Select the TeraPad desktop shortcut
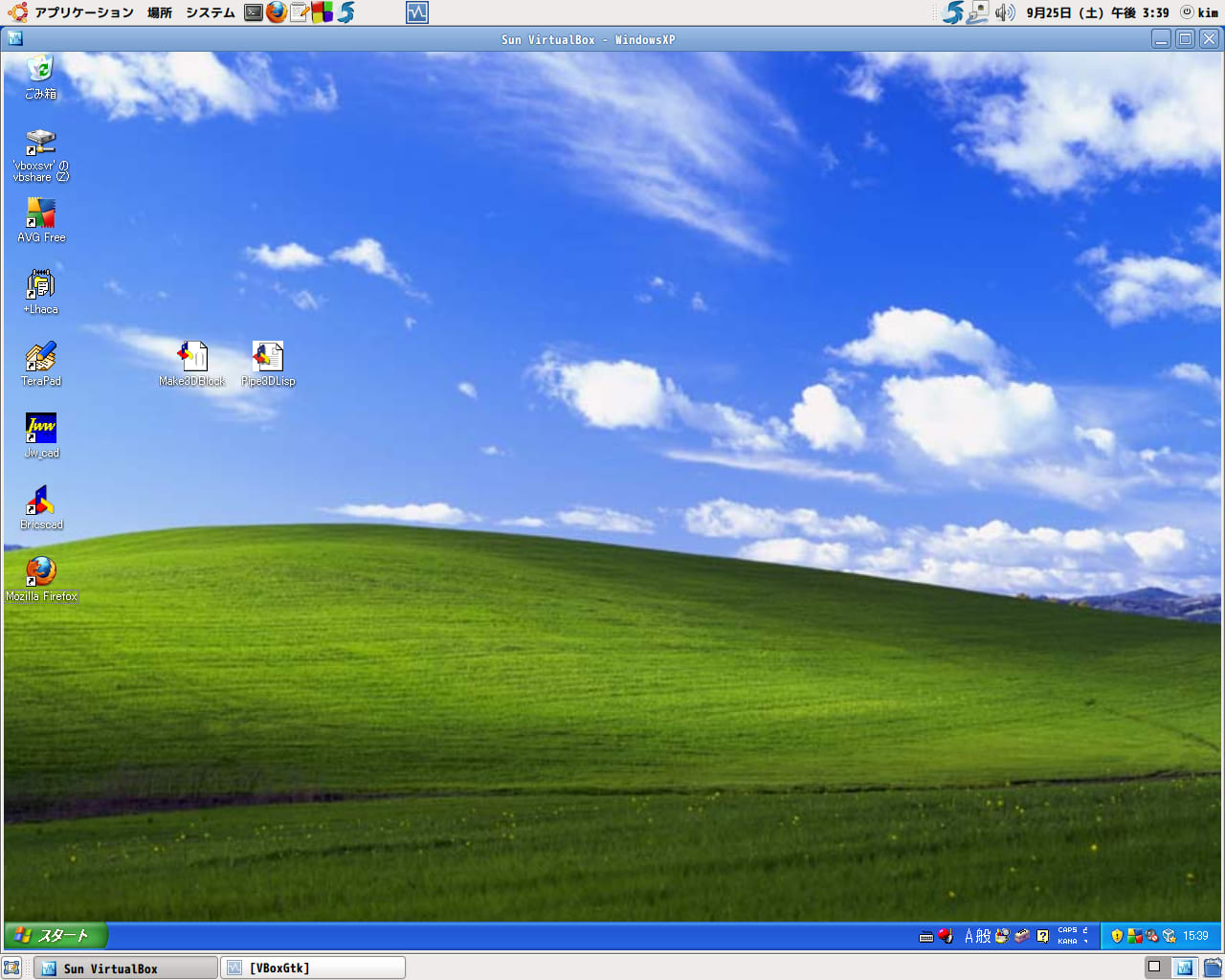Viewport: 1225px width, 980px height. 41,364
